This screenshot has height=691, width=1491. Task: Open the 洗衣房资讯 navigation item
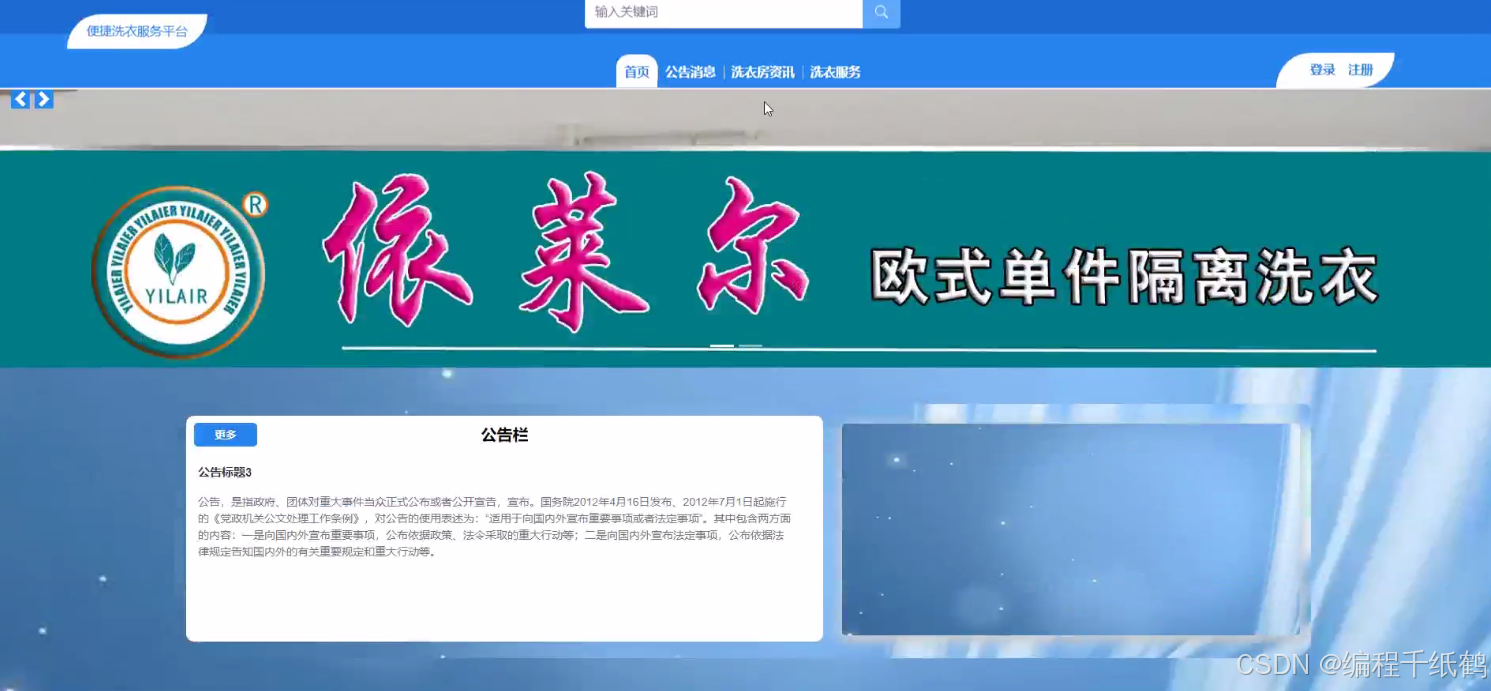coord(763,72)
